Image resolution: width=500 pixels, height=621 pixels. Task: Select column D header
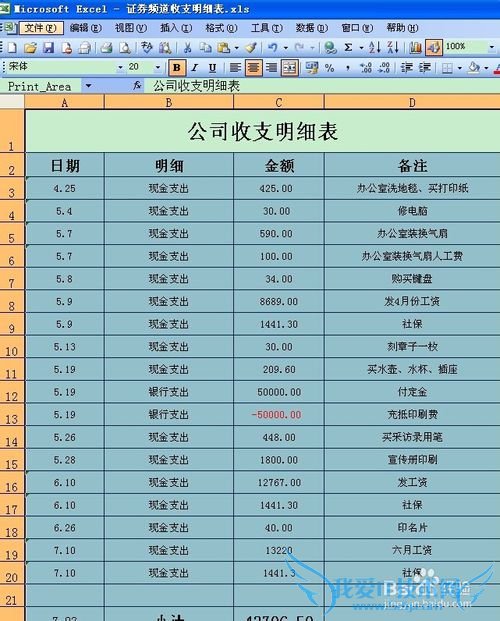click(x=412, y=103)
